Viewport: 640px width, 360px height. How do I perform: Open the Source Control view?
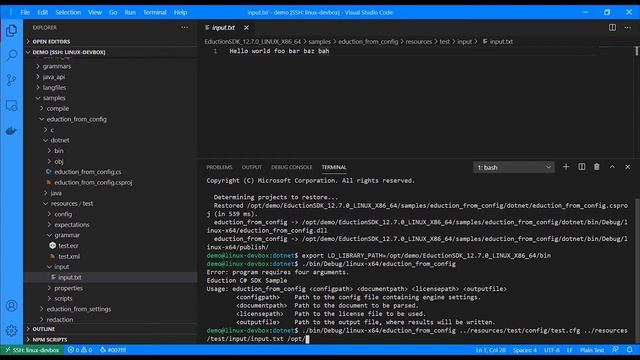(11, 80)
